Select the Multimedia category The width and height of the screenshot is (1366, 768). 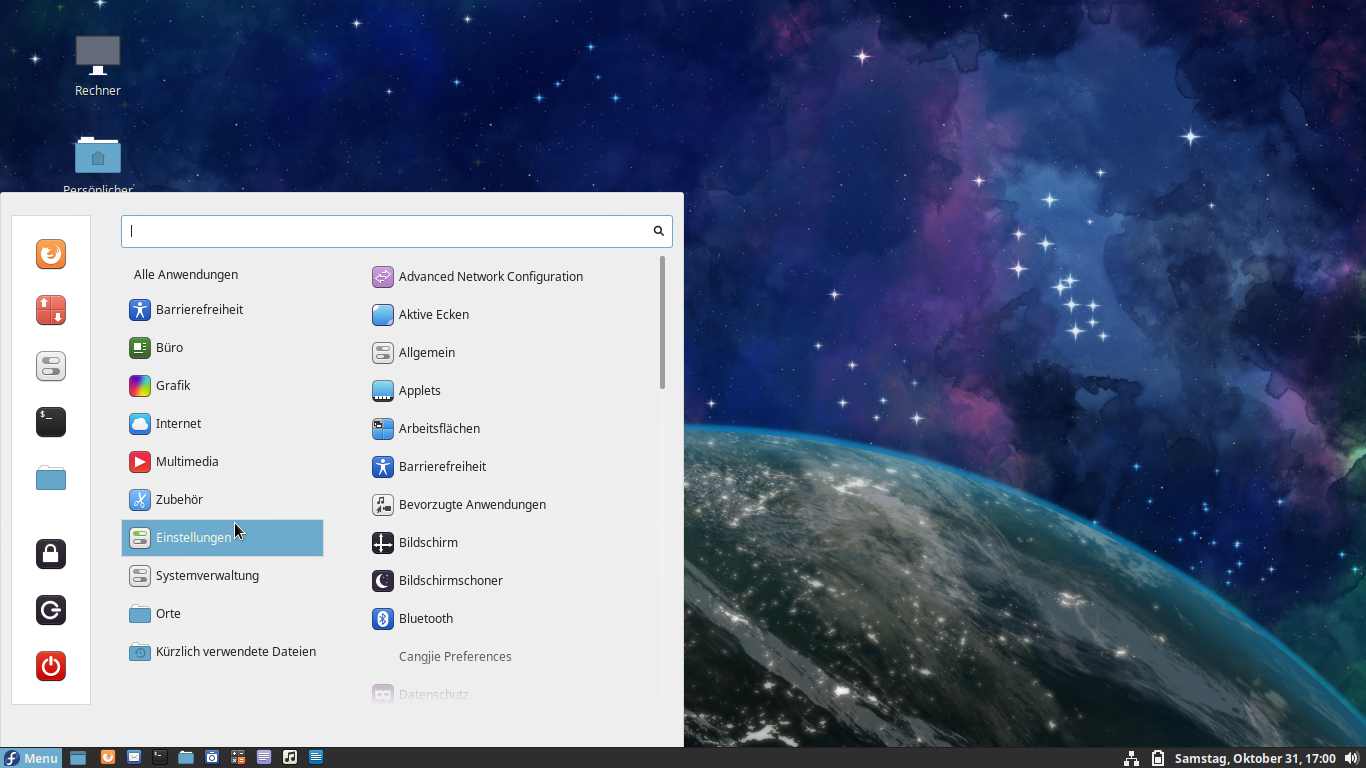(x=222, y=462)
